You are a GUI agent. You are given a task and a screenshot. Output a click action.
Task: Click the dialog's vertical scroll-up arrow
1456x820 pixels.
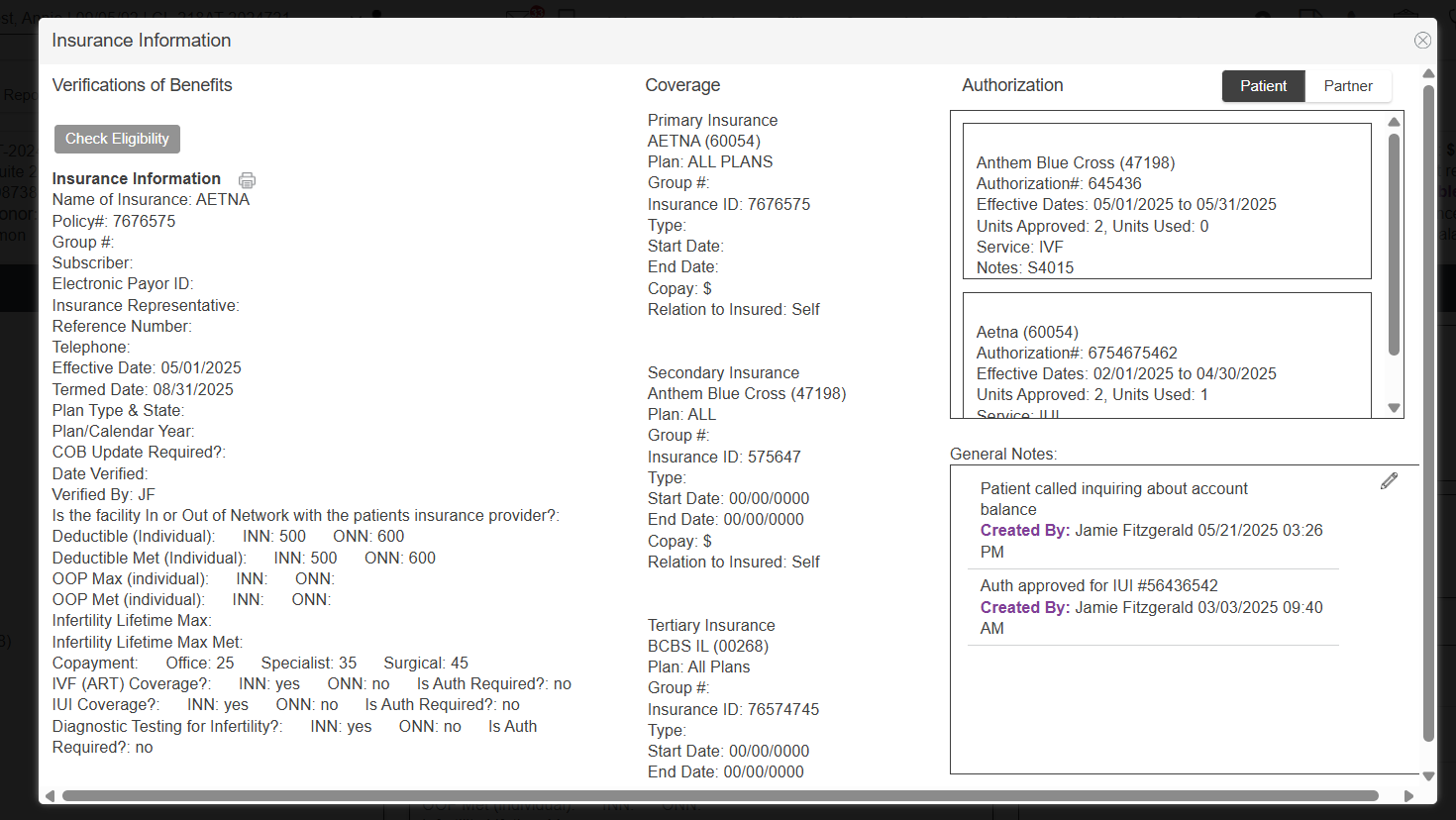(1428, 74)
